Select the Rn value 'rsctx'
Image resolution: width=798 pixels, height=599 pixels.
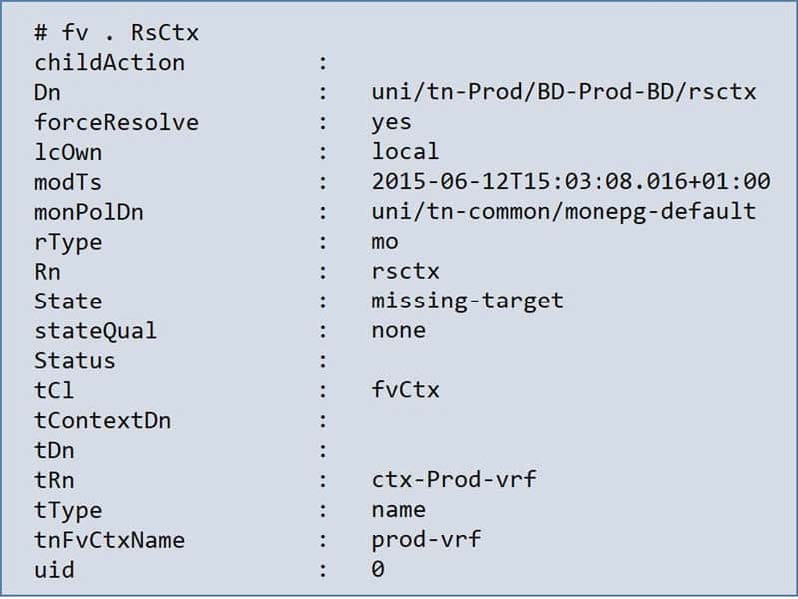click(405, 271)
